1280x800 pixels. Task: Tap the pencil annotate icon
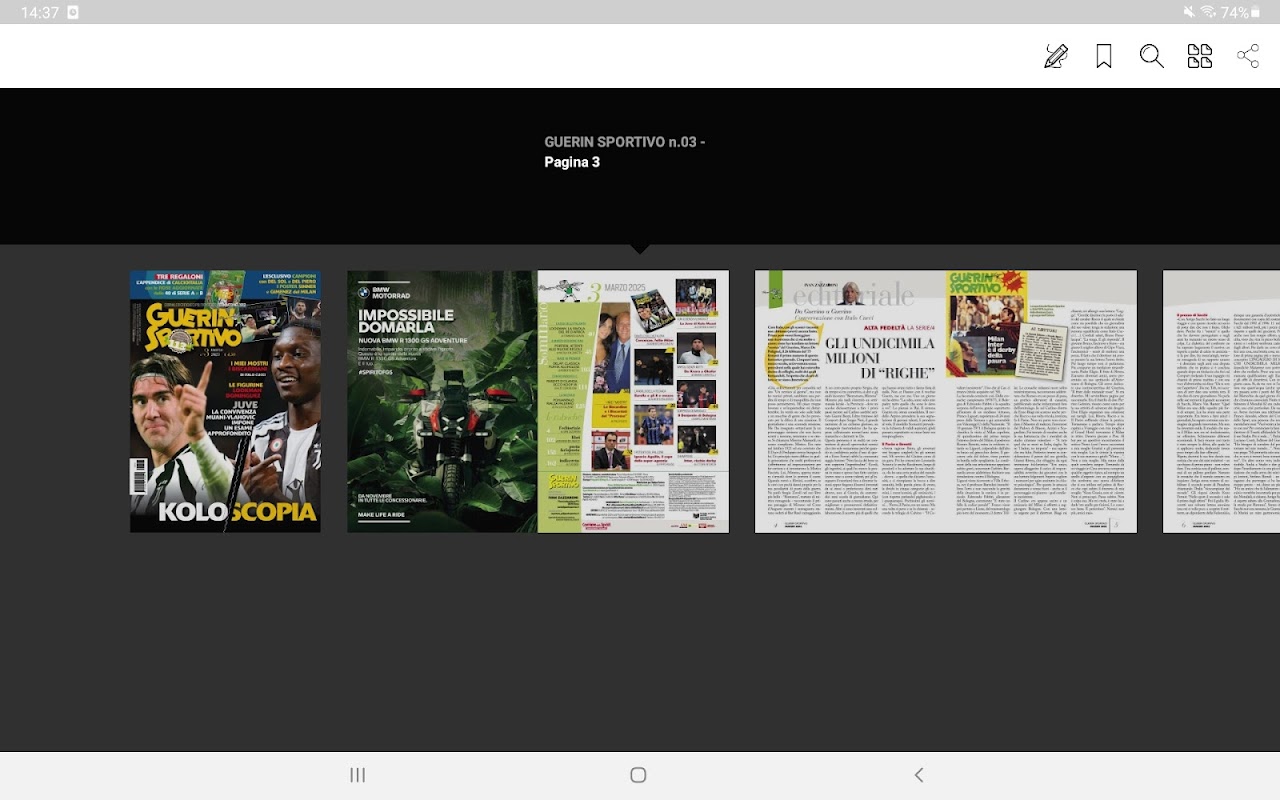tap(1056, 56)
